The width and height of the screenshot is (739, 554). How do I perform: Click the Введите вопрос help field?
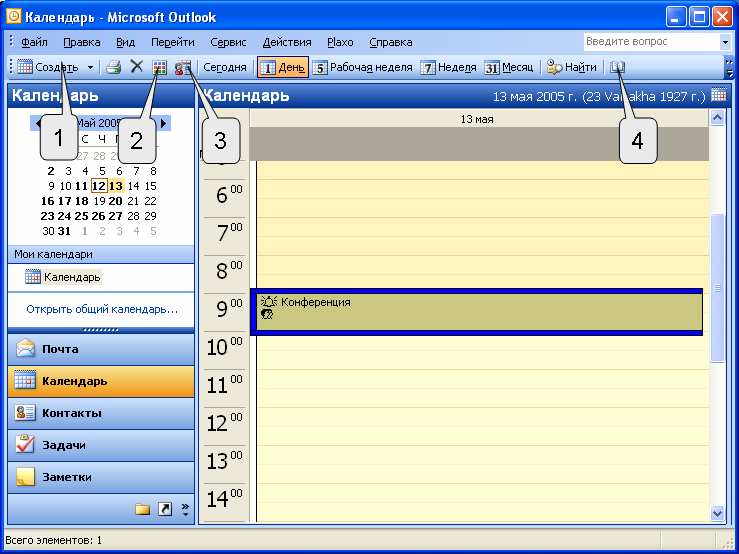[651, 41]
